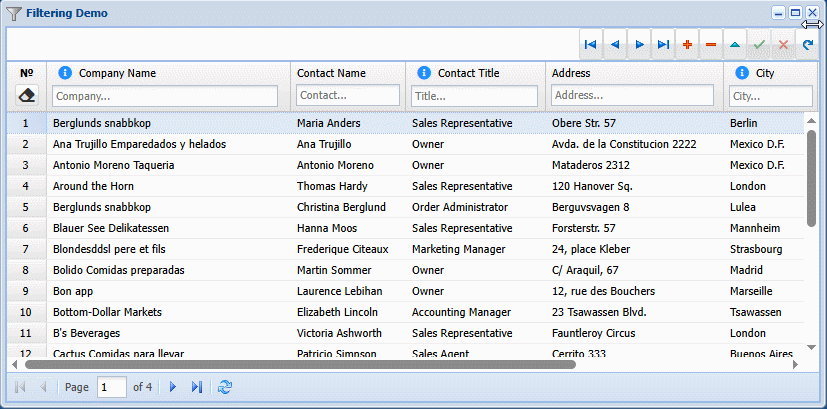Clear filters using the eraser icon

27,96
